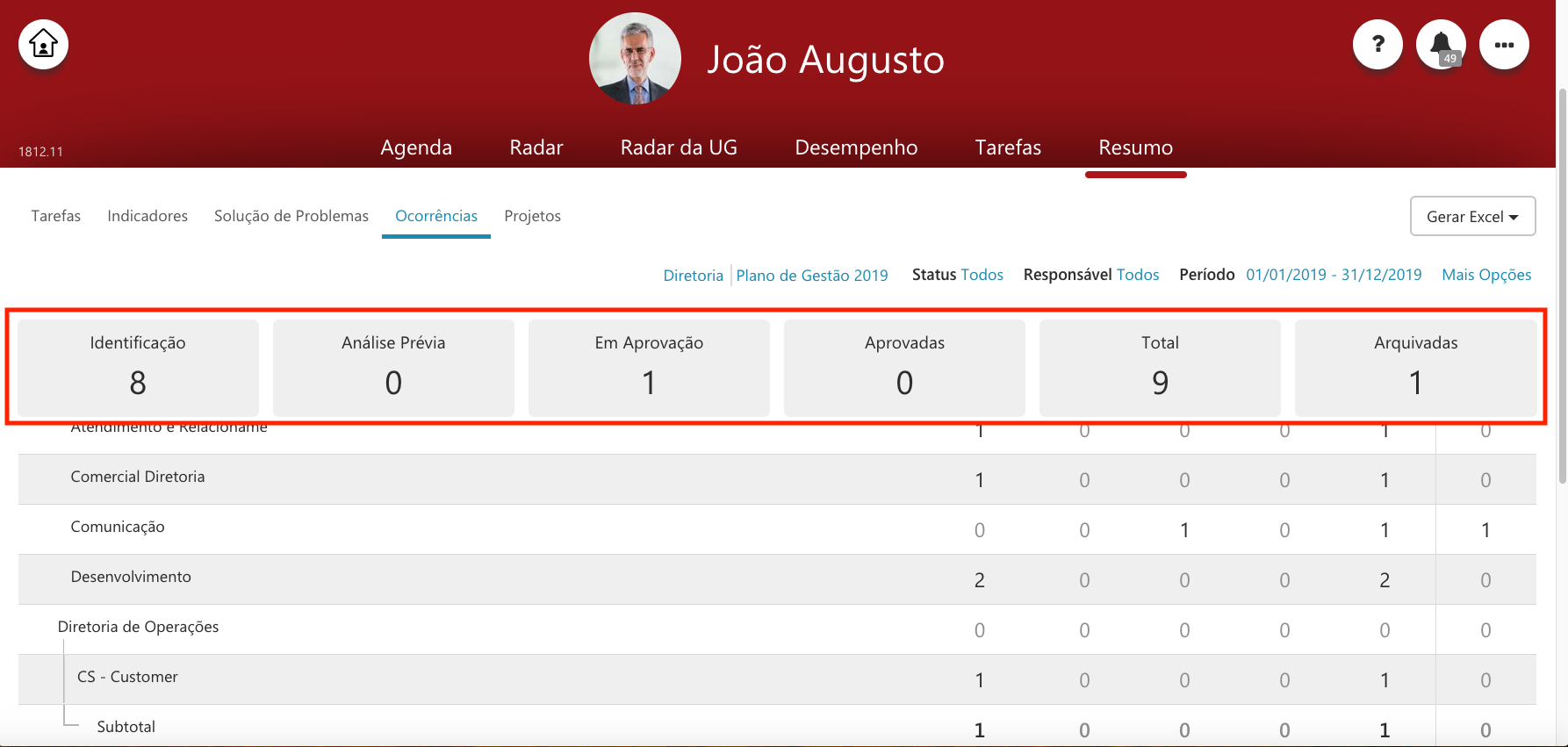
Task: Click the 1812.11 version number
Action: pyautogui.click(x=40, y=152)
